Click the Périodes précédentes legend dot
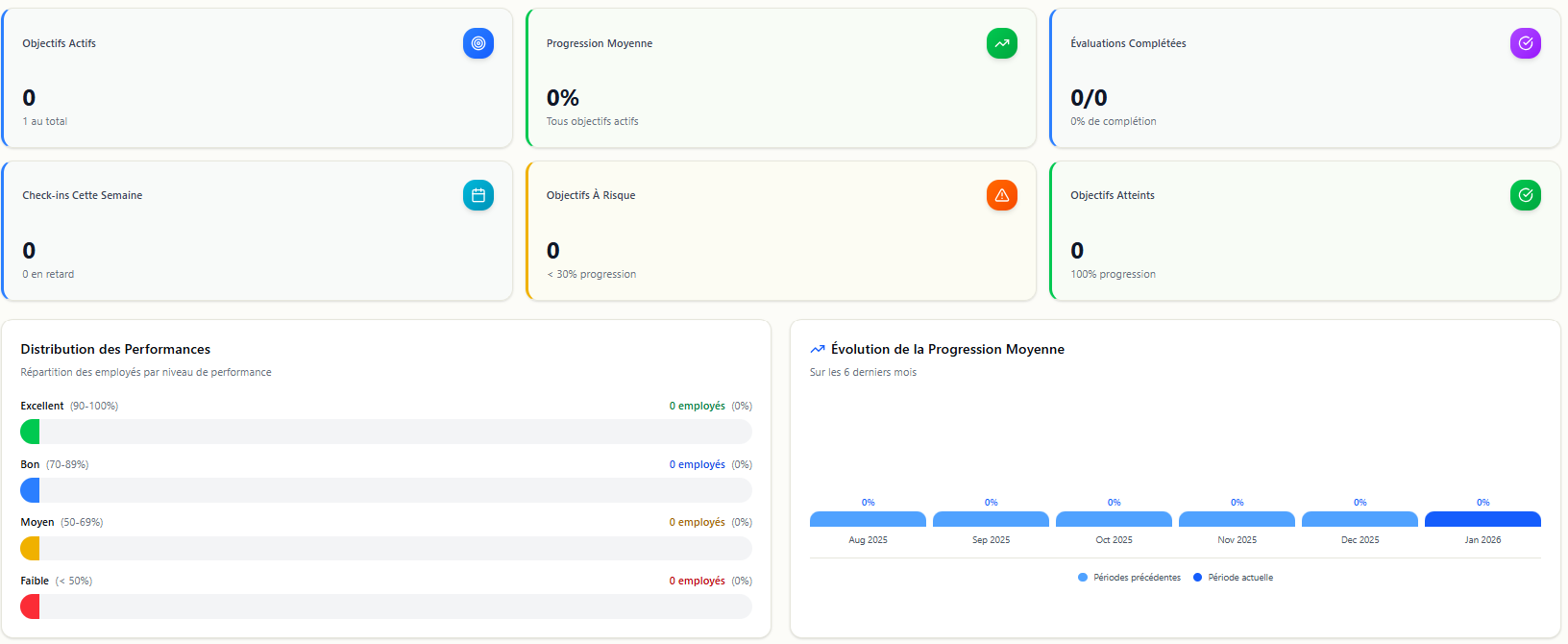The image size is (1568, 644). [x=1083, y=578]
